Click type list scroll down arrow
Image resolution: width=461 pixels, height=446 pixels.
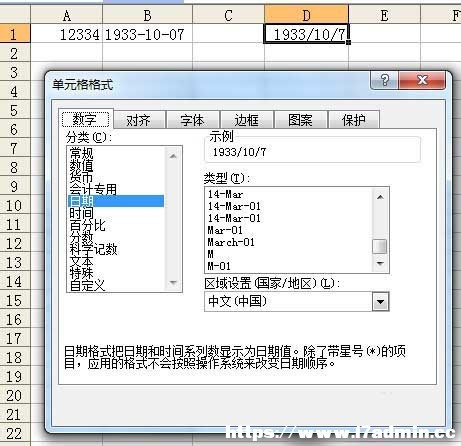coord(380,264)
